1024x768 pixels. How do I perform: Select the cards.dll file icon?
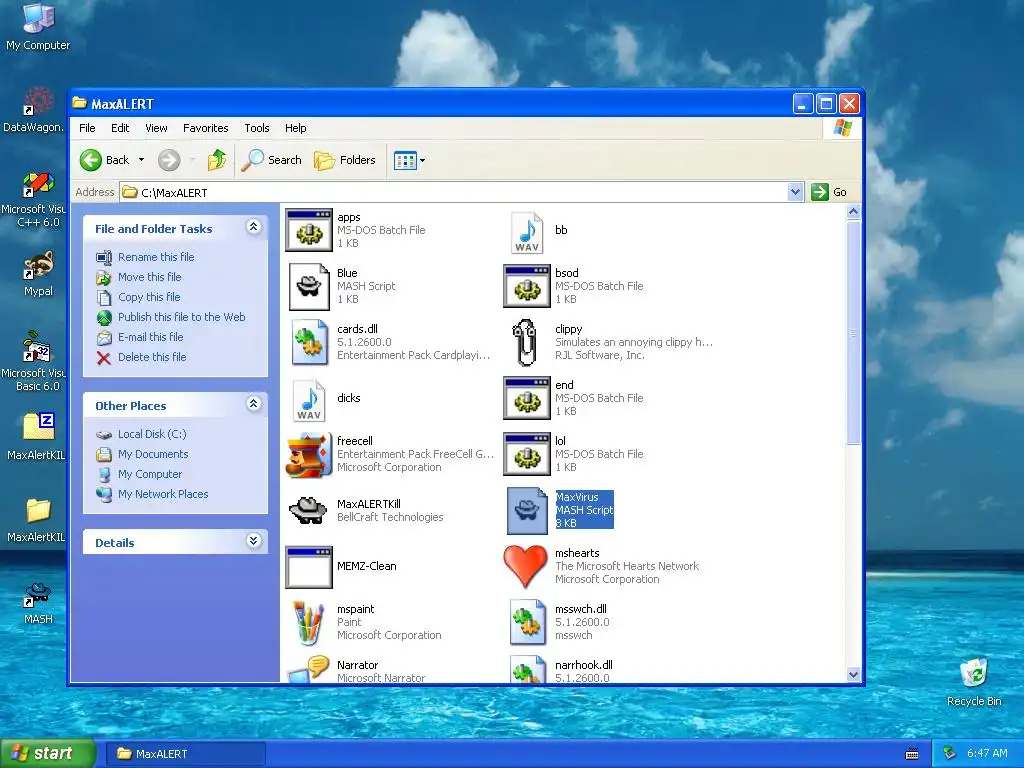[x=309, y=342]
